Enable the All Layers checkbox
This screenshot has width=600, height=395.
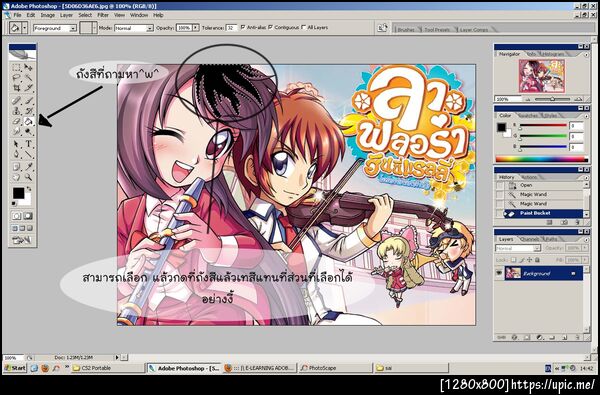(303, 28)
